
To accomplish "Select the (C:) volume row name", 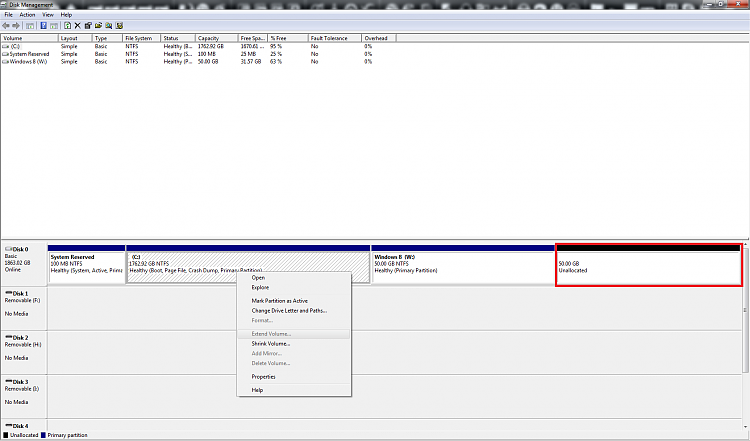I will point(15,46).
